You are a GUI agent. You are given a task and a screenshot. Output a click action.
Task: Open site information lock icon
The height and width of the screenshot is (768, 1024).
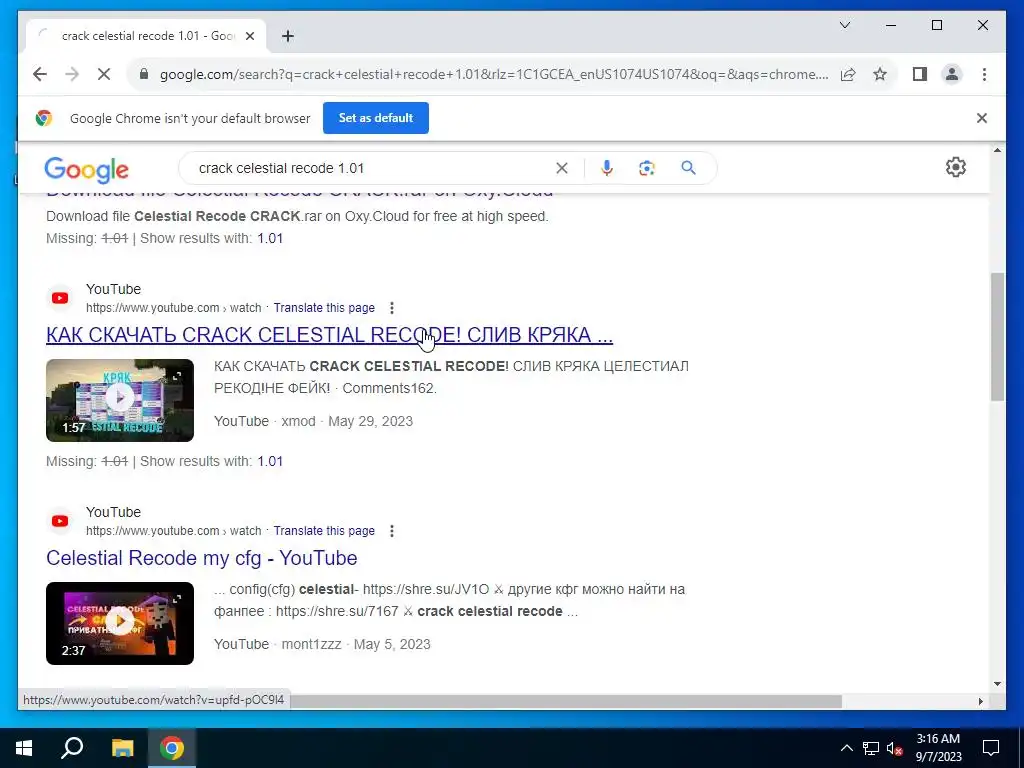click(x=144, y=74)
